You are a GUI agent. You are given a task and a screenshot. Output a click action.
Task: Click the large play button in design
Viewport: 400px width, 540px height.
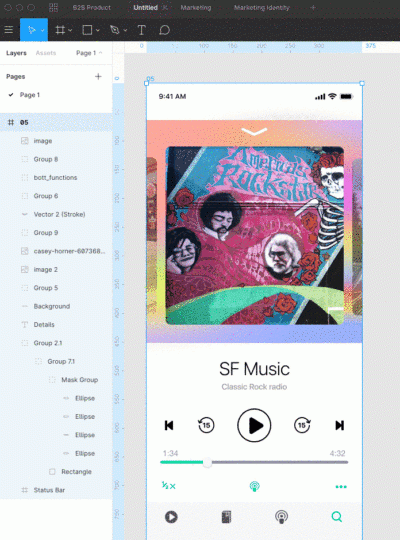pyautogui.click(x=254, y=425)
